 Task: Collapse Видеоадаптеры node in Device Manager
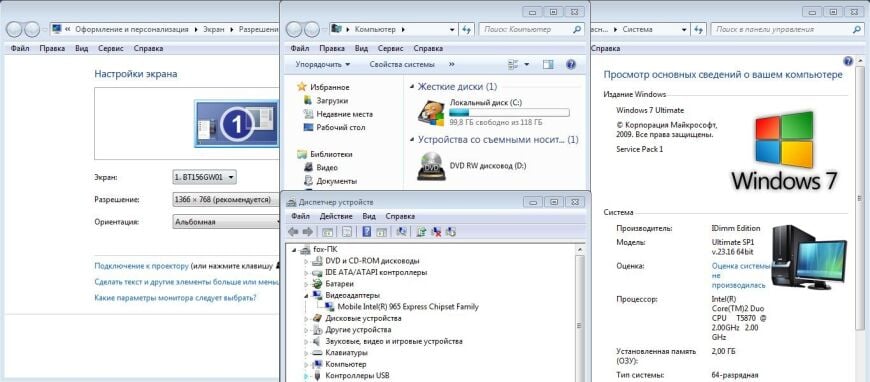pos(306,295)
